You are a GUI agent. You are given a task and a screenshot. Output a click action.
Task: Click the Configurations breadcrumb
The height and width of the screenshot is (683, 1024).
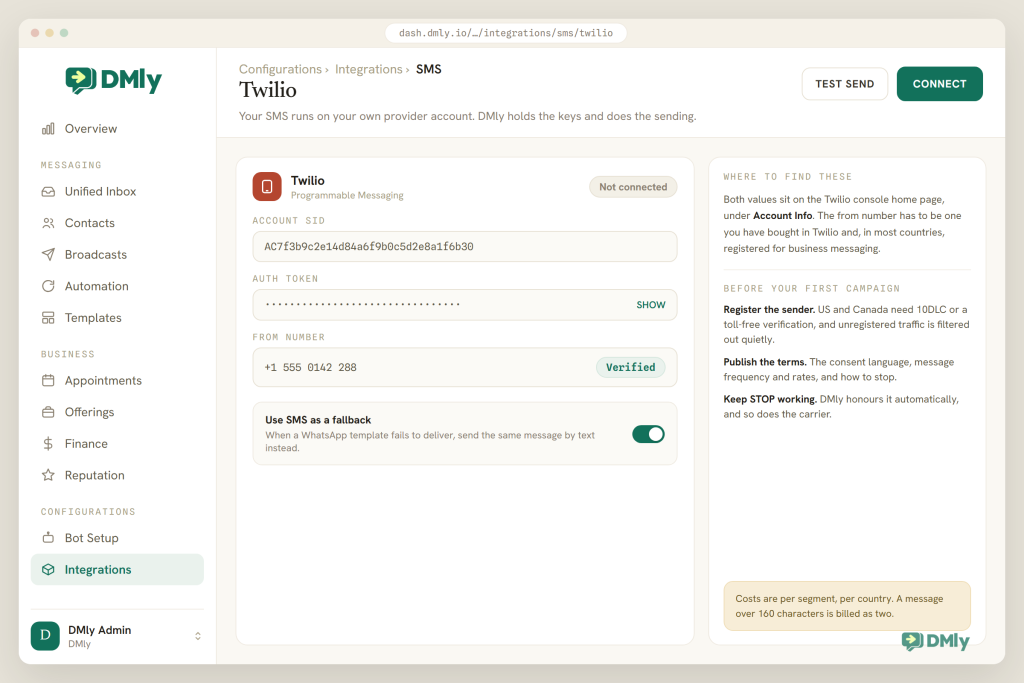point(280,69)
